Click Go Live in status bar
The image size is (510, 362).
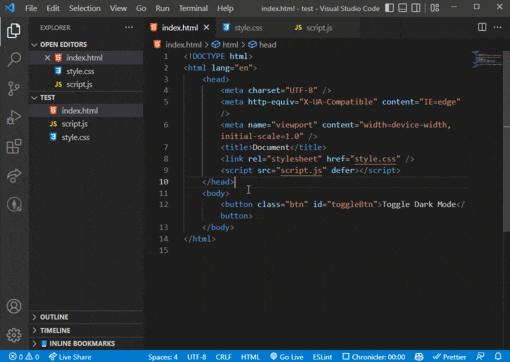coord(287,357)
